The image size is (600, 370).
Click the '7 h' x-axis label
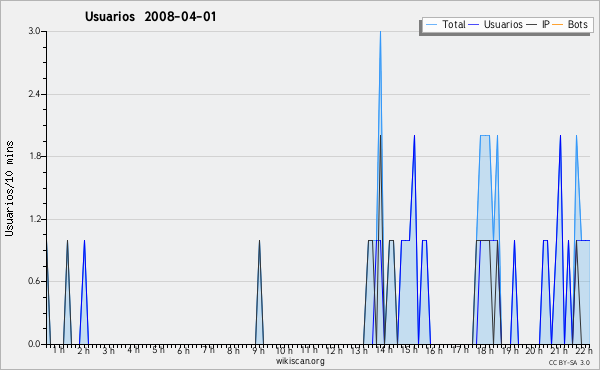pyautogui.click(x=208, y=350)
